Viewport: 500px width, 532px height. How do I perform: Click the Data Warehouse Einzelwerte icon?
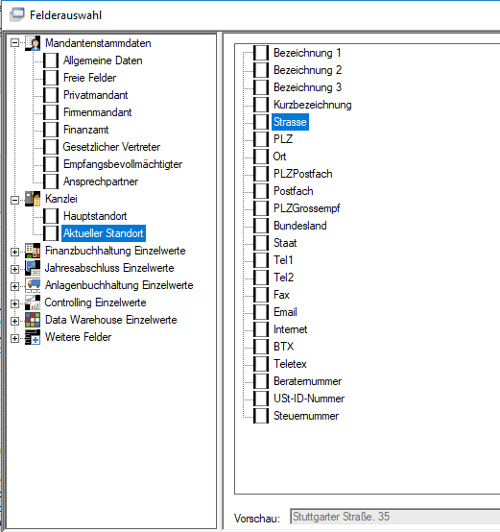(33, 320)
